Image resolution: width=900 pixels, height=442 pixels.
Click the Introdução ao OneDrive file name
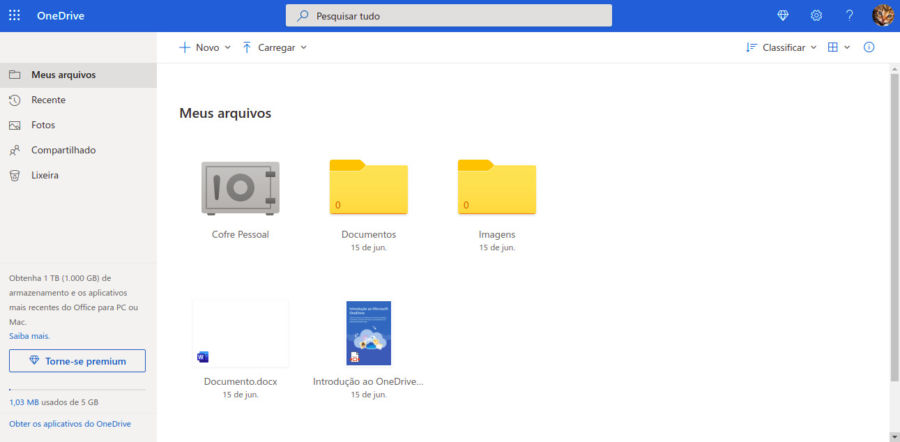(x=368, y=381)
